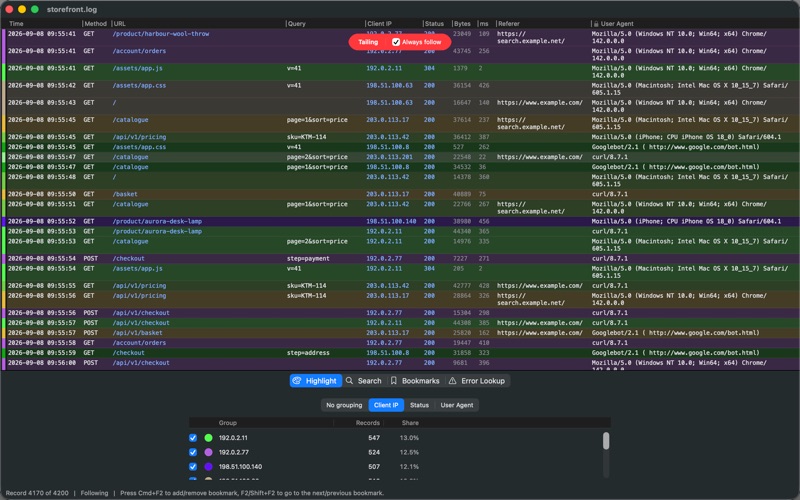Viewport: 800px width, 500px height.
Task: Select the 203.0.113.201 client IP cell
Action: (389, 157)
